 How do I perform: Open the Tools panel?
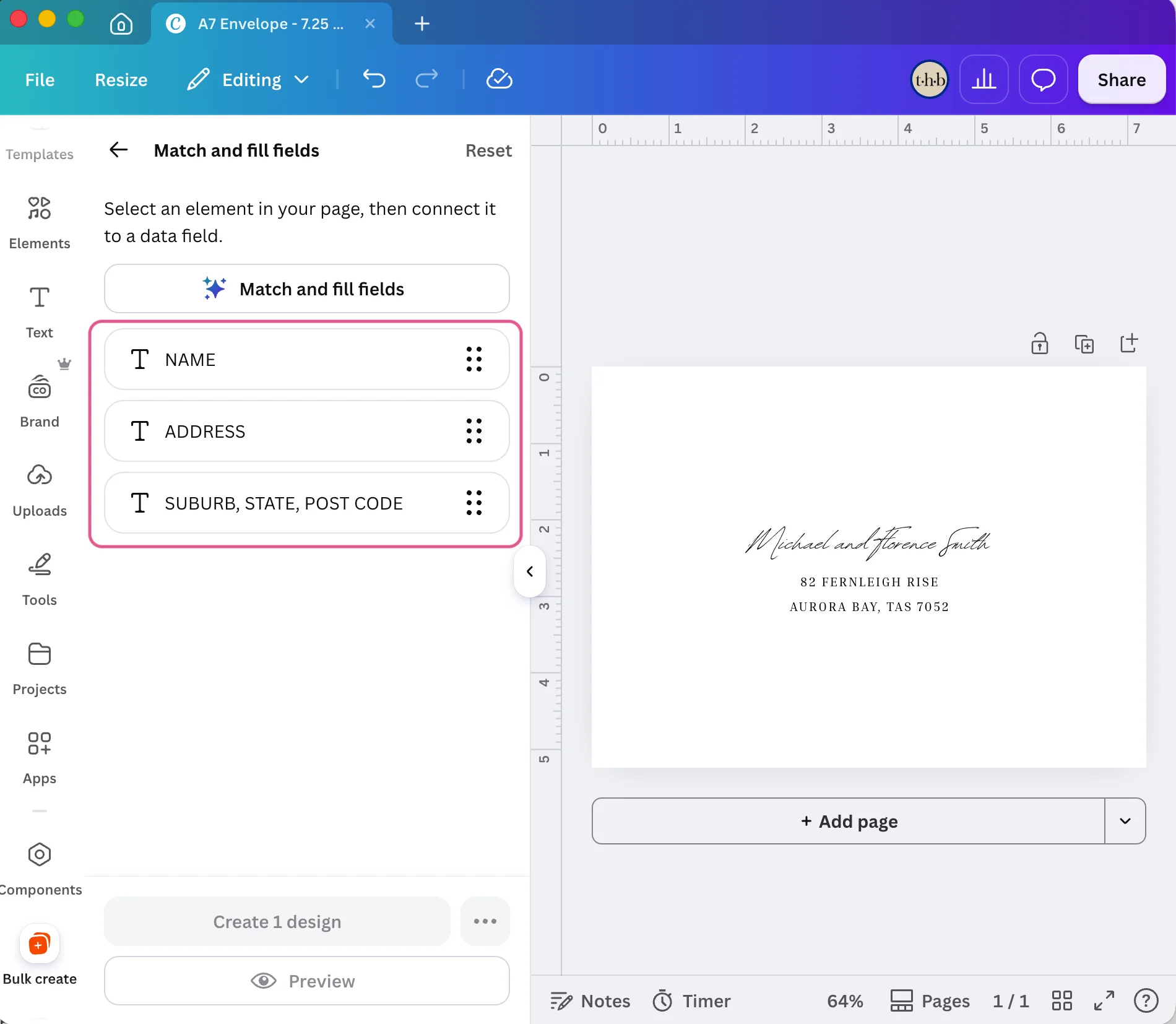40,579
